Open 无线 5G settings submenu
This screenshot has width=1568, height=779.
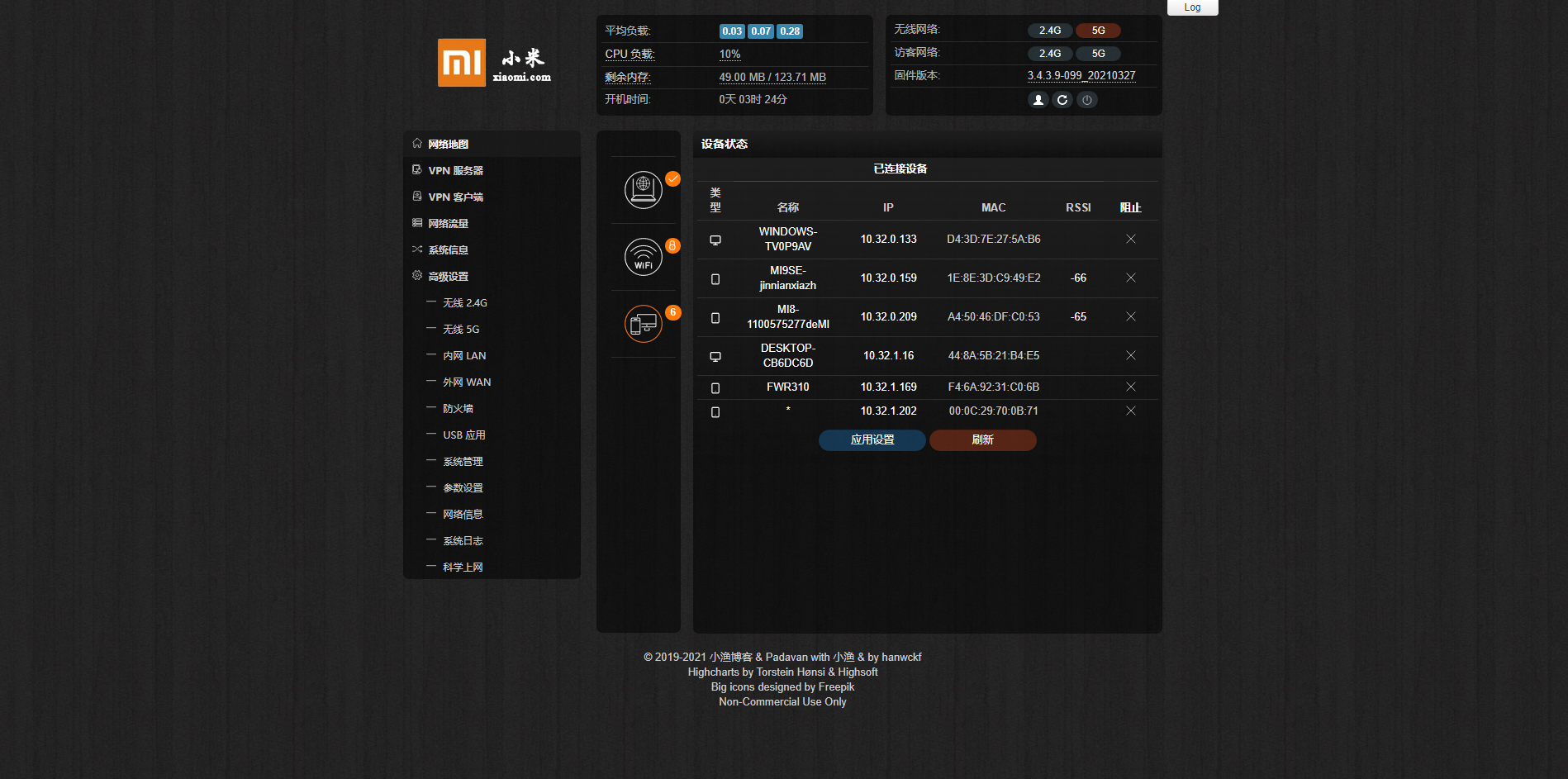(461, 330)
